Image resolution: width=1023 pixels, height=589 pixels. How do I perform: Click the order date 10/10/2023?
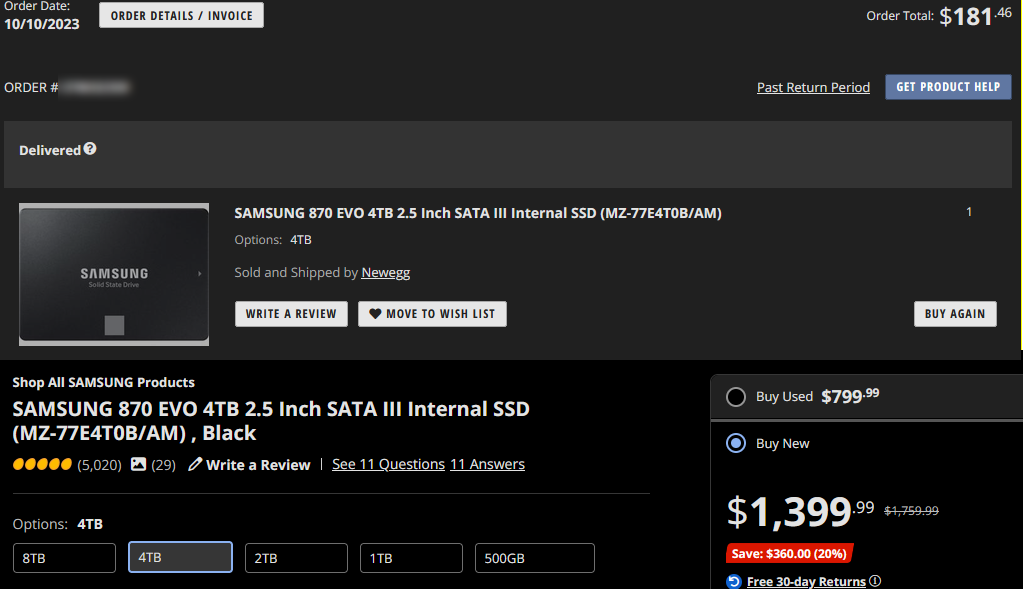point(42,24)
